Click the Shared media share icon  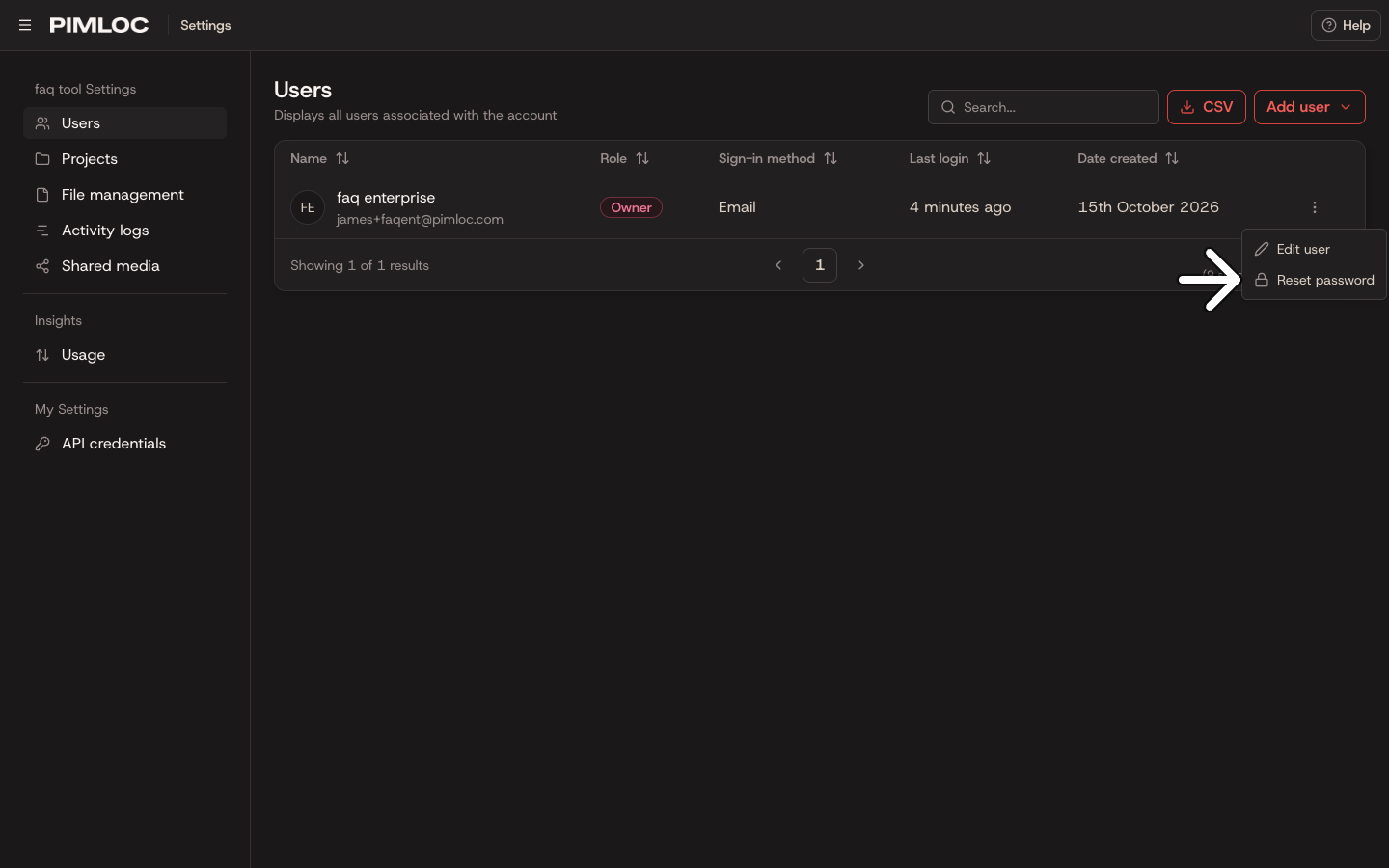click(42, 266)
